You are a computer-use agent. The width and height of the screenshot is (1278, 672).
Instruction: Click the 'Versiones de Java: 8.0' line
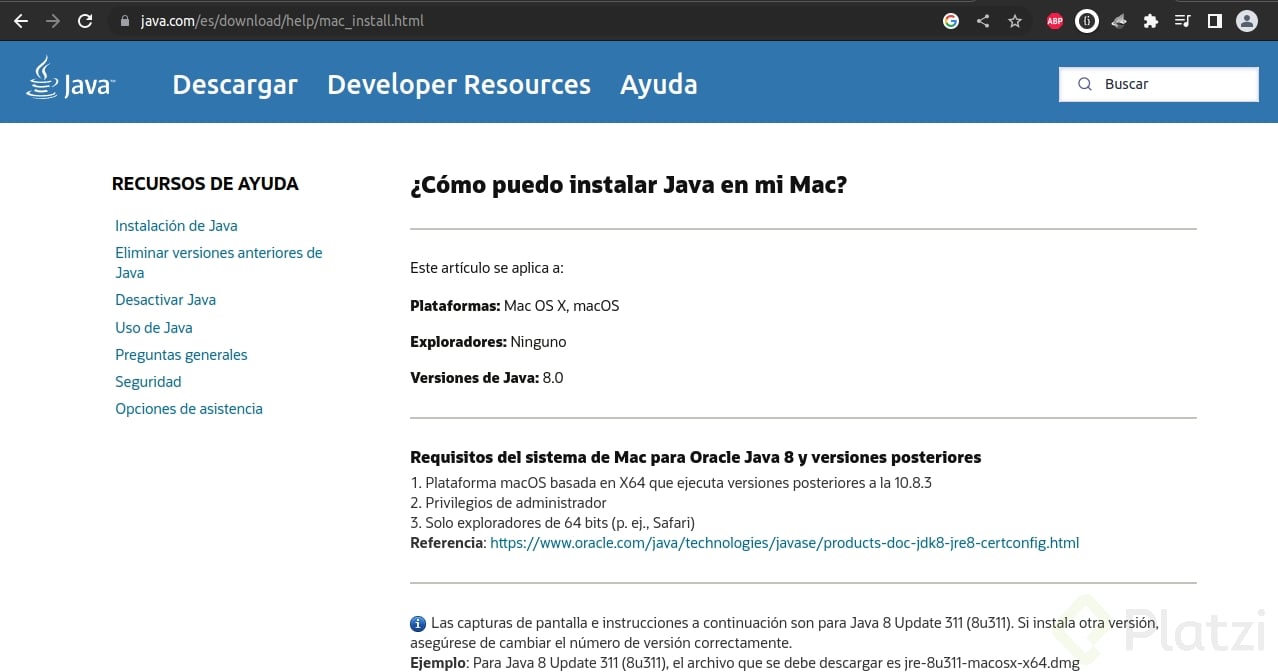[x=487, y=378]
